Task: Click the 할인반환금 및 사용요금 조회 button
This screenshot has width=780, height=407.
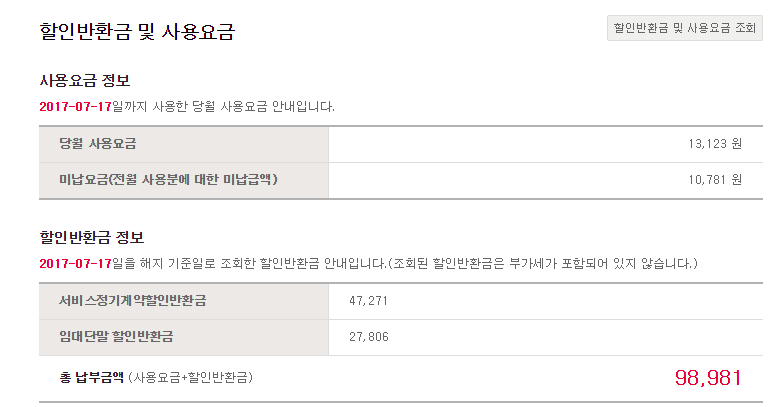Action: point(685,28)
